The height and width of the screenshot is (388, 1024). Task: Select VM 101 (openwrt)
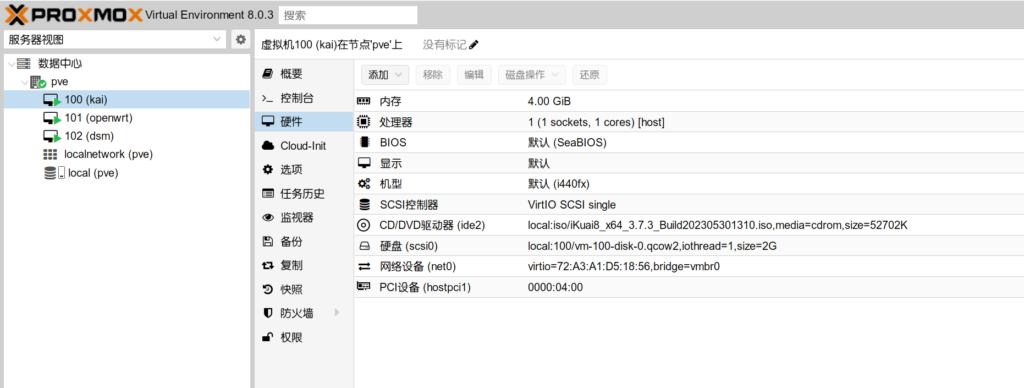click(x=127, y=118)
